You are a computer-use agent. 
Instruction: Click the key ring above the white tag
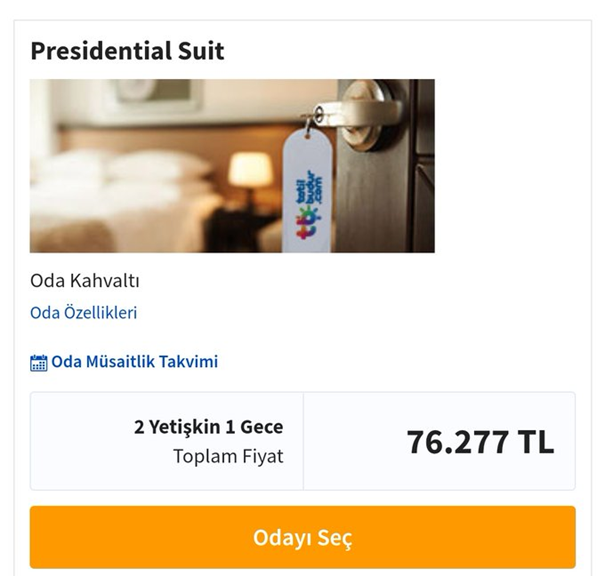pyautogui.click(x=309, y=123)
